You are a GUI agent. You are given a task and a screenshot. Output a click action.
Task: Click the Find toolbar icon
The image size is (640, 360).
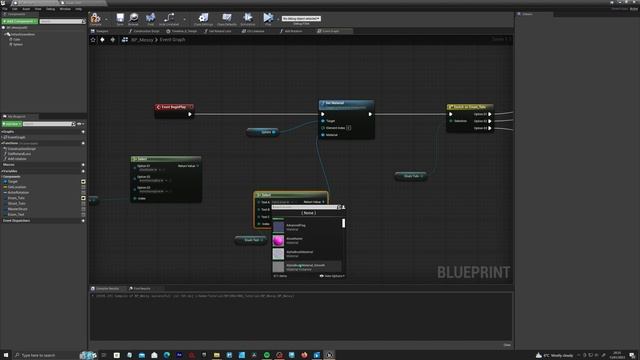click(151, 18)
